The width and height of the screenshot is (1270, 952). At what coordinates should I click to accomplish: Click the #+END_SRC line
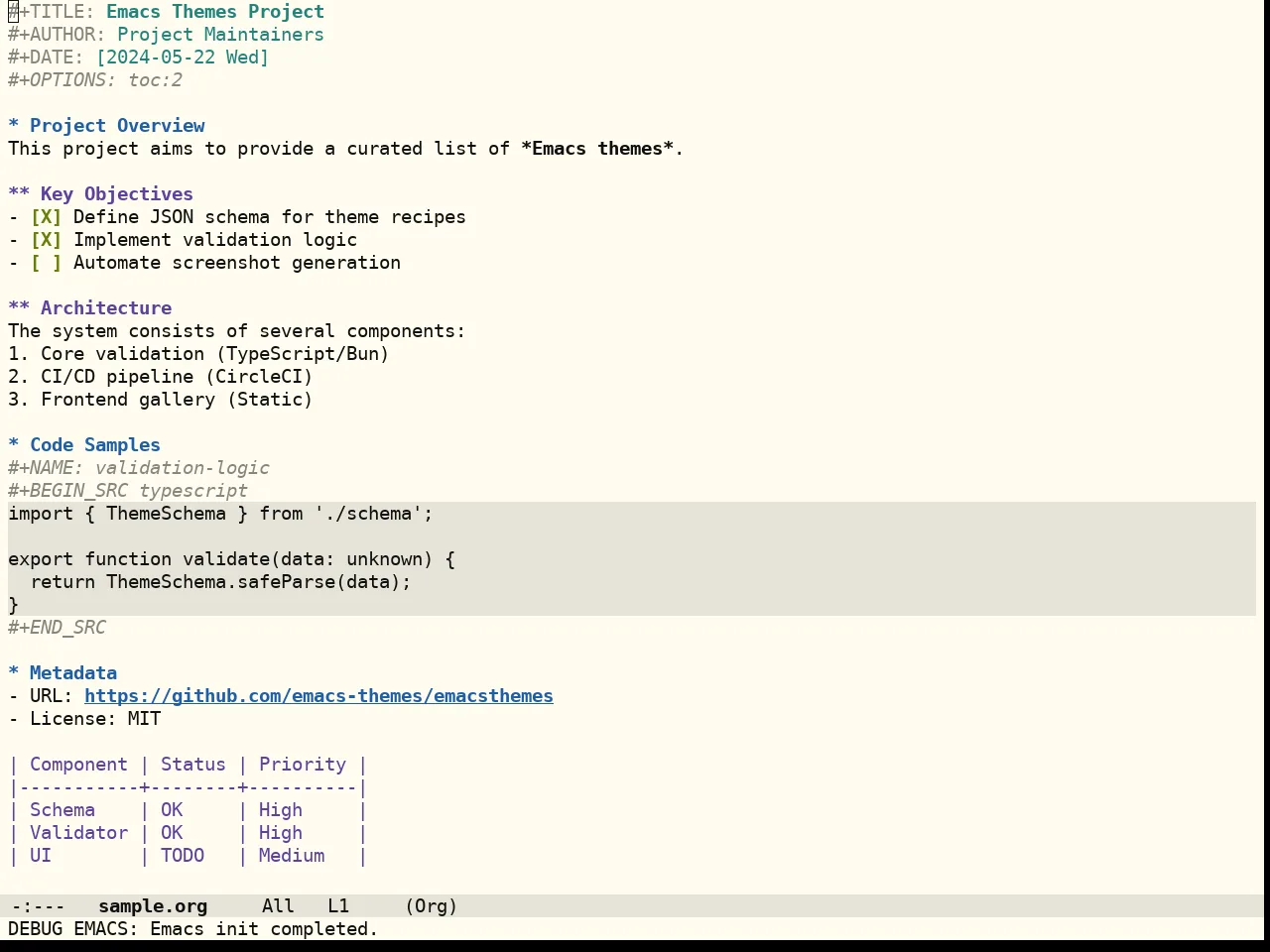tap(57, 628)
